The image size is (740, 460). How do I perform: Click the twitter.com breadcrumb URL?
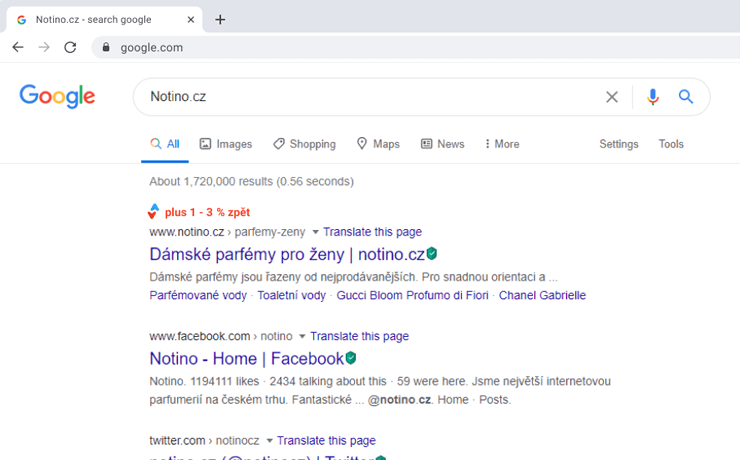pos(177,441)
